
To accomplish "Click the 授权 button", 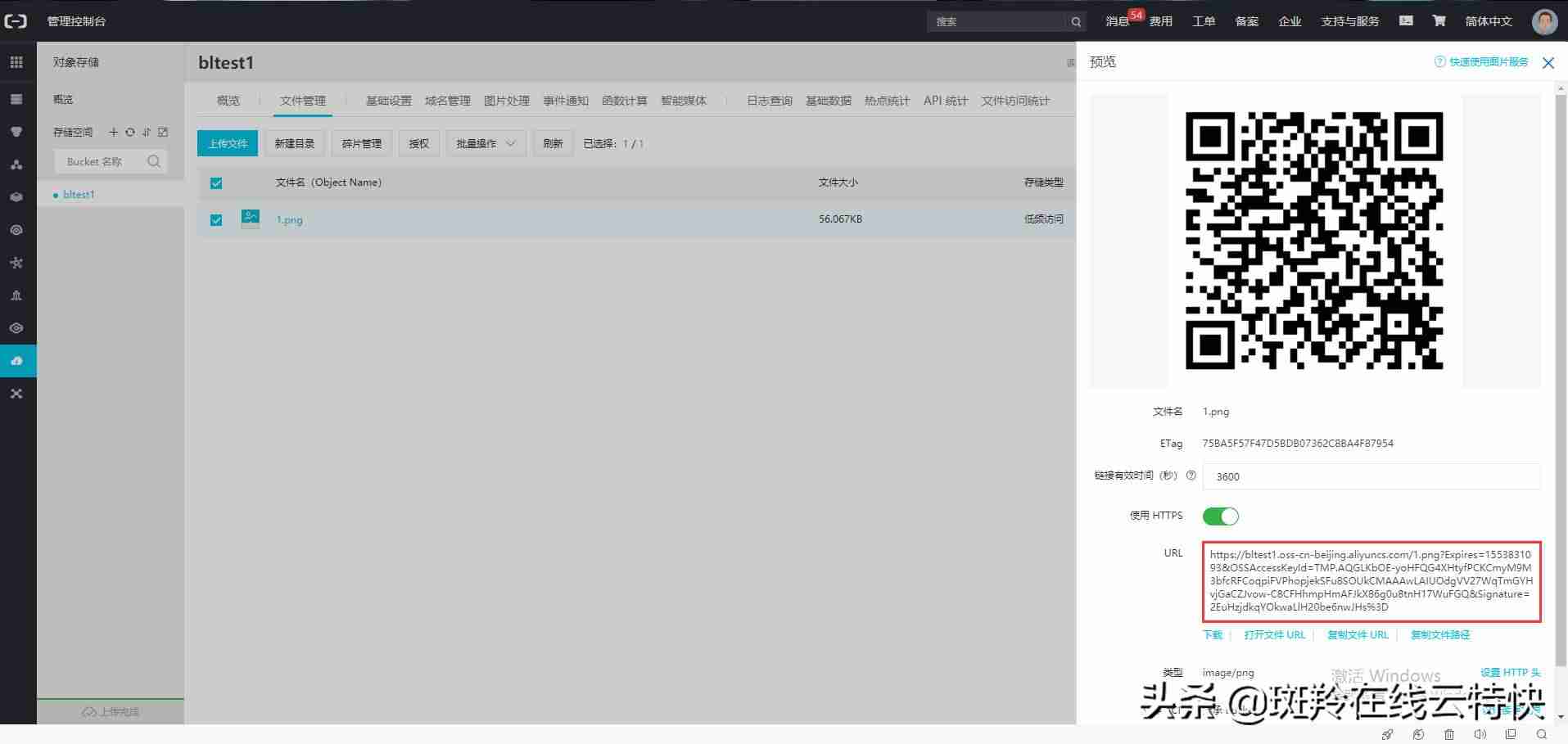I will point(419,143).
